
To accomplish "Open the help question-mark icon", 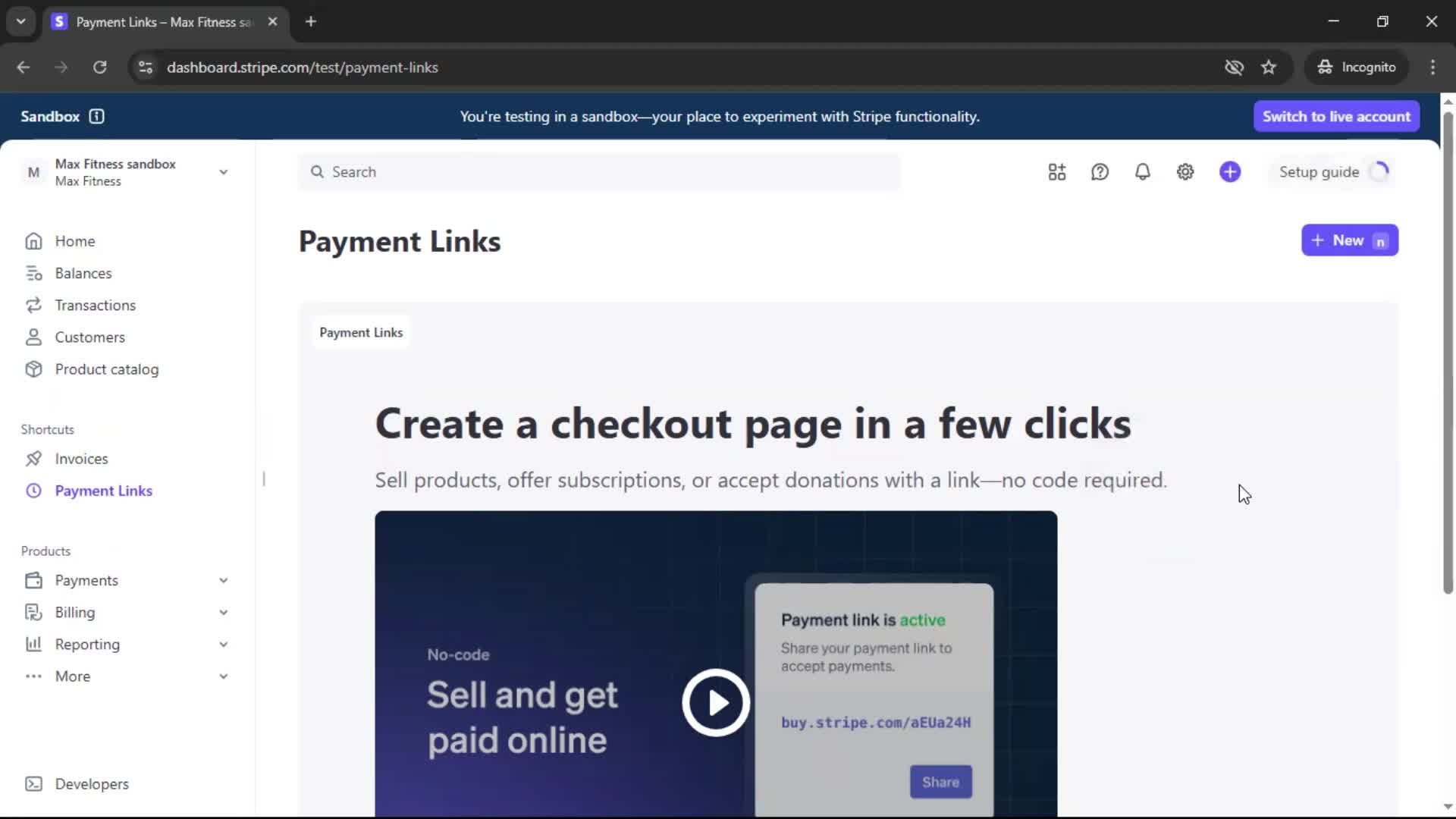I will (1100, 172).
